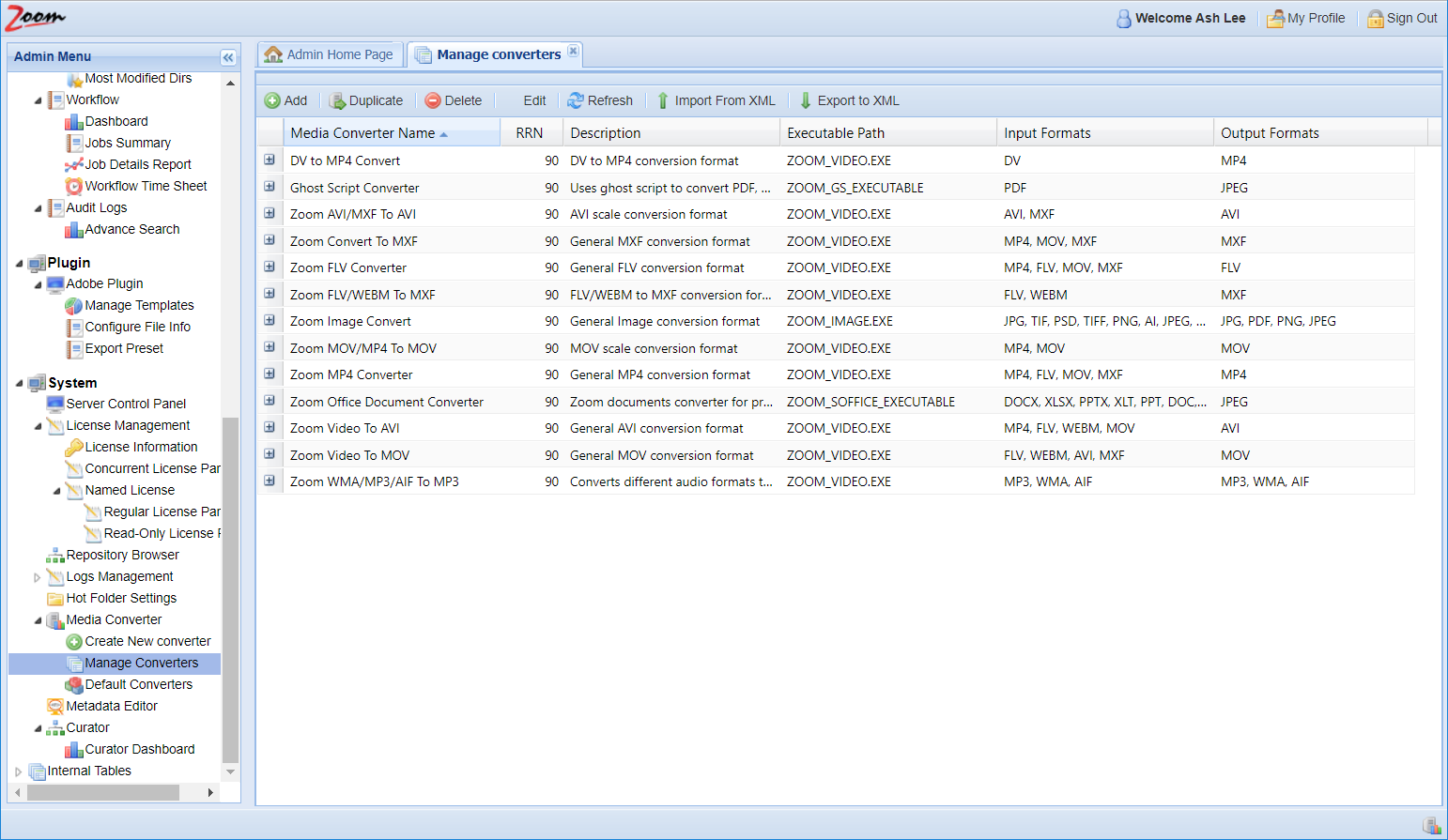Screen dimensions: 1448x840
Task: Click the Admin Menu vertical scrollbar thumb
Action: click(x=230, y=590)
